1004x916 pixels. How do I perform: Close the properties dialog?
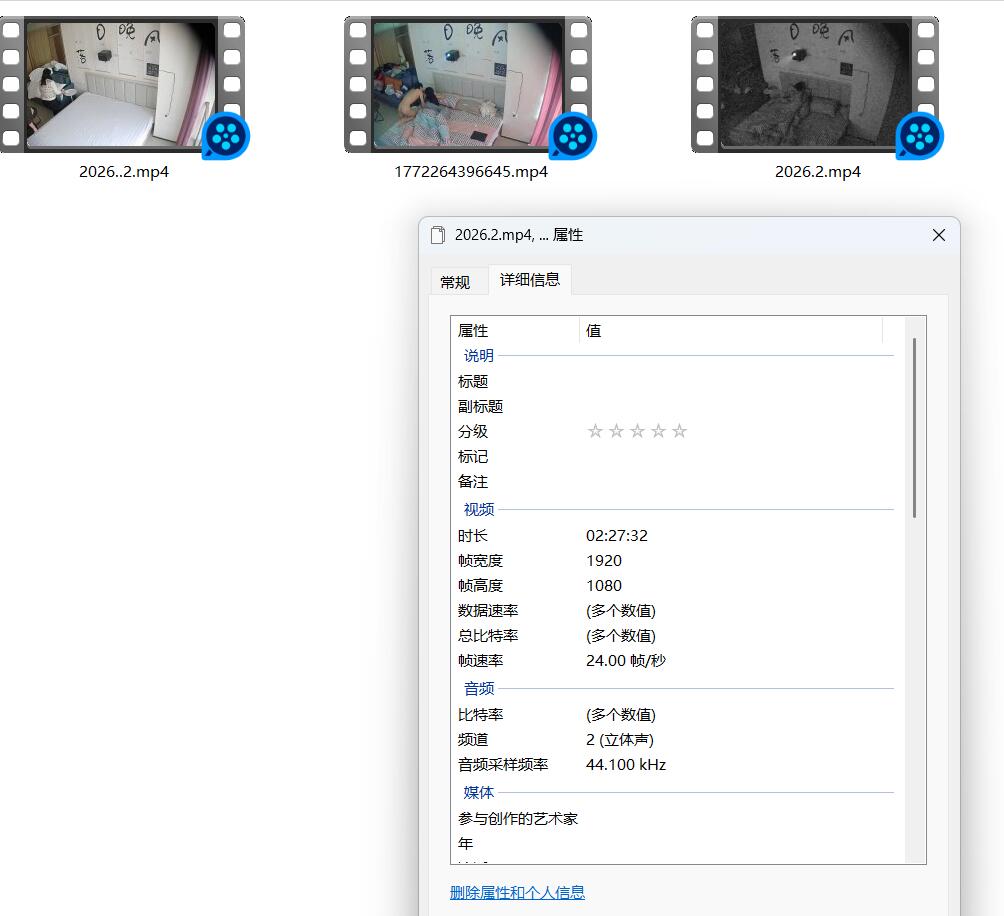click(938, 235)
